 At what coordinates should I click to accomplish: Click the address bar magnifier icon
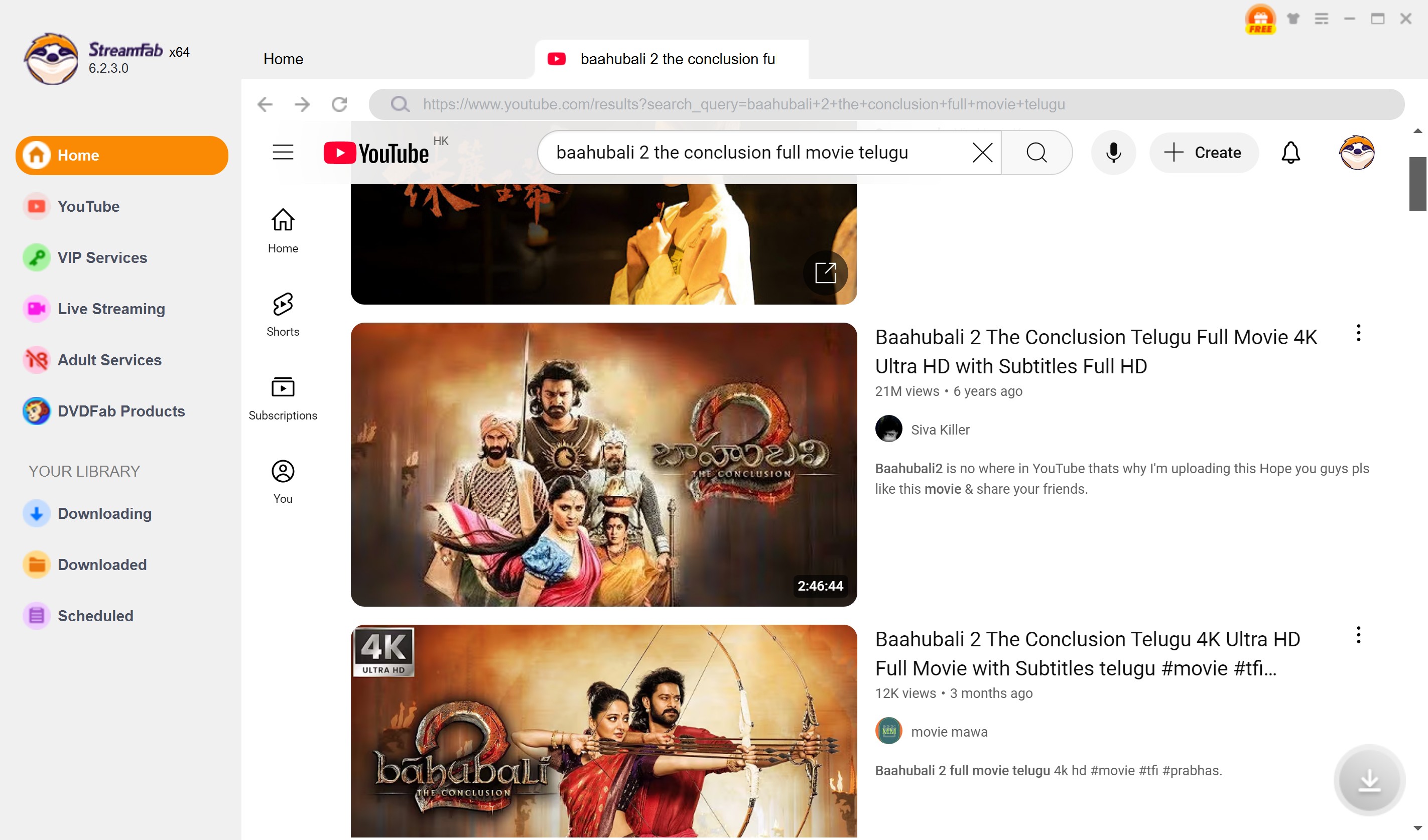(400, 104)
